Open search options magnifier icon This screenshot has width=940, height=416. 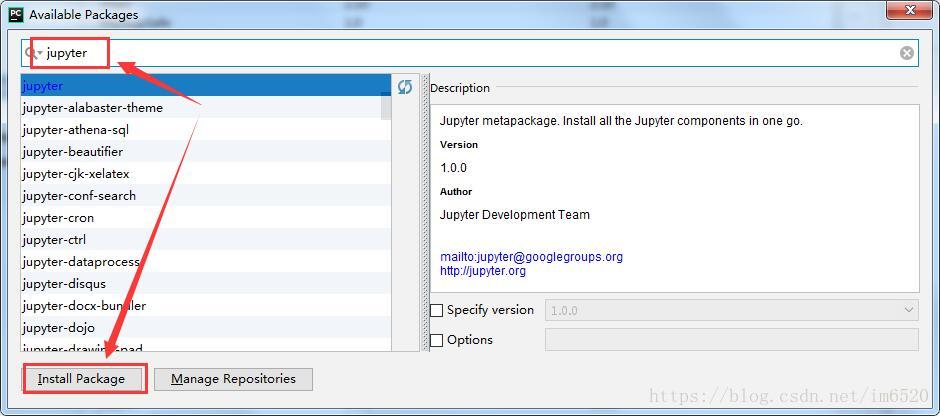click(x=32, y=53)
